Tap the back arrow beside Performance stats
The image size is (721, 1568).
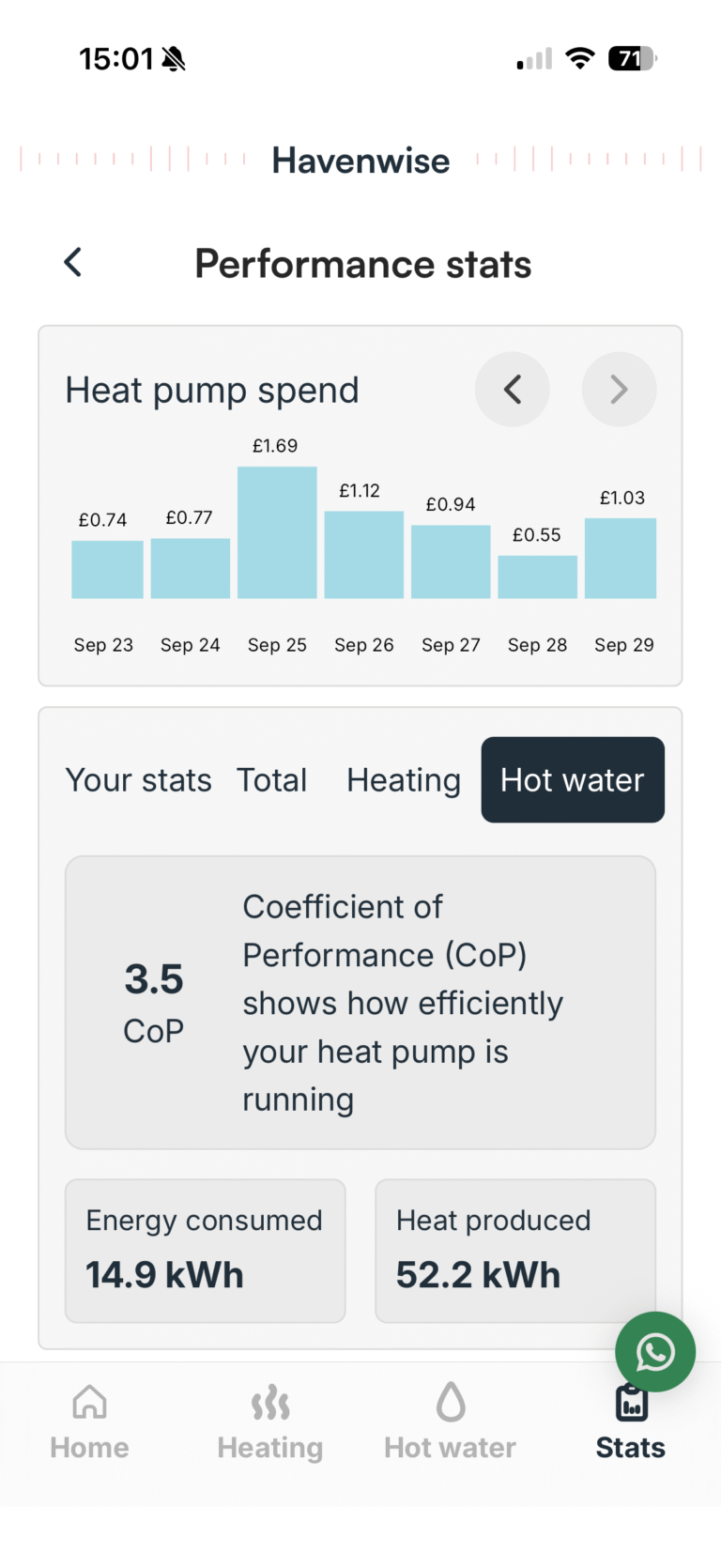[73, 263]
